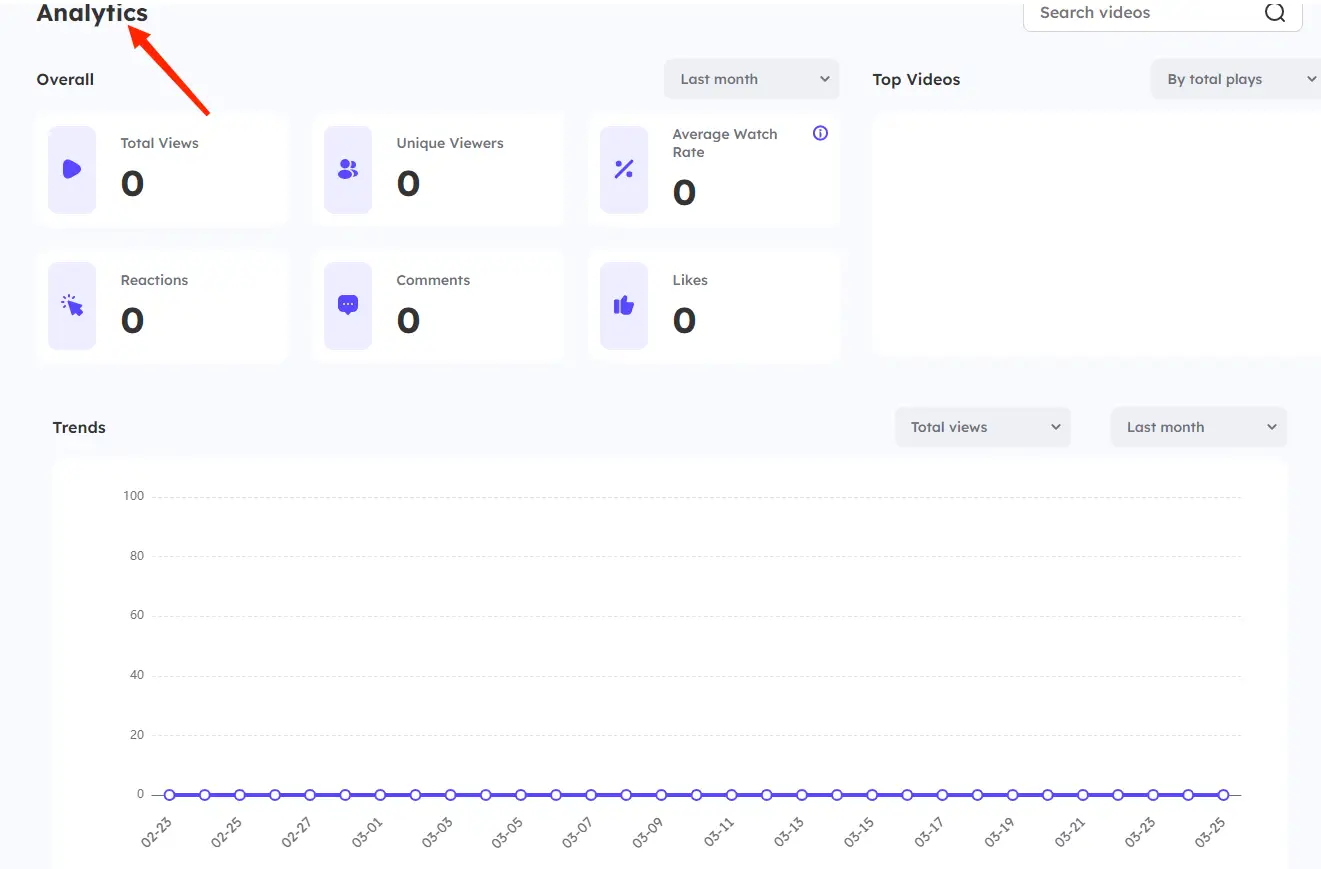Screen dimensions: 1321x869
Task: Click the Average Watch Rate info icon
Action: (820, 133)
